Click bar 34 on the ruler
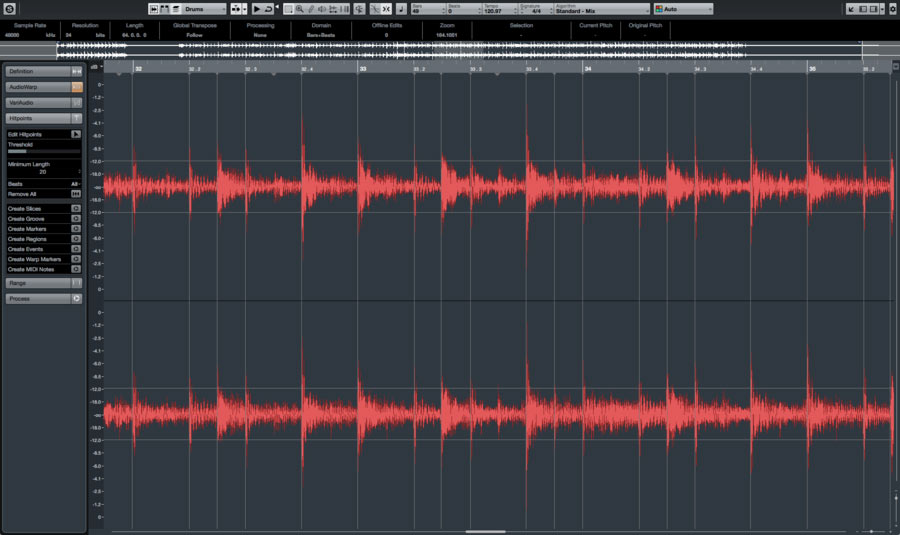Screen dimensions: 900x535 click(x=588, y=69)
